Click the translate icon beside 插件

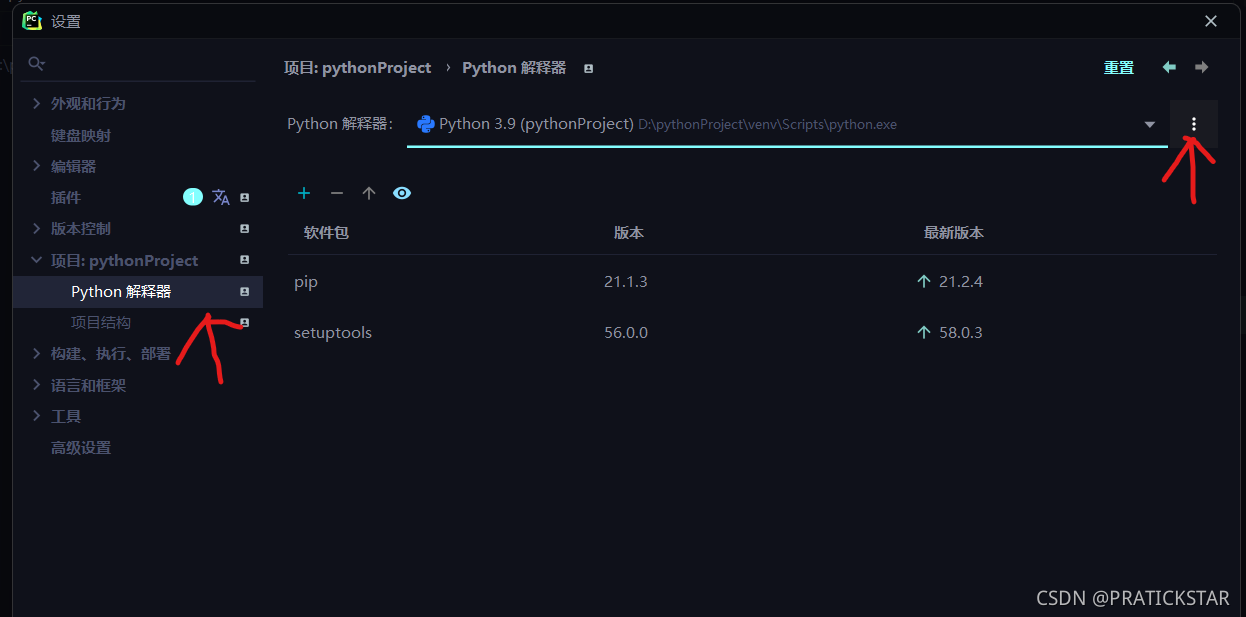221,197
